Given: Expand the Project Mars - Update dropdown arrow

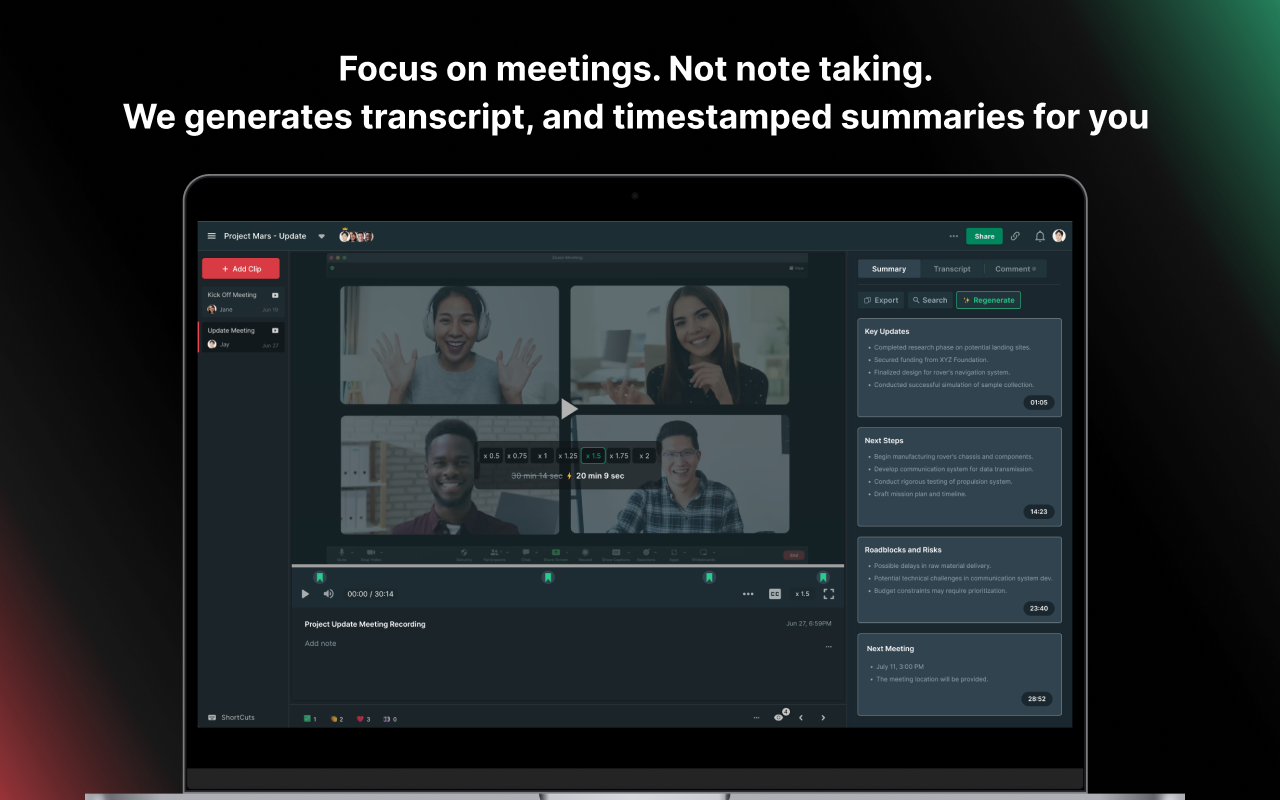Looking at the screenshot, I should (x=321, y=237).
